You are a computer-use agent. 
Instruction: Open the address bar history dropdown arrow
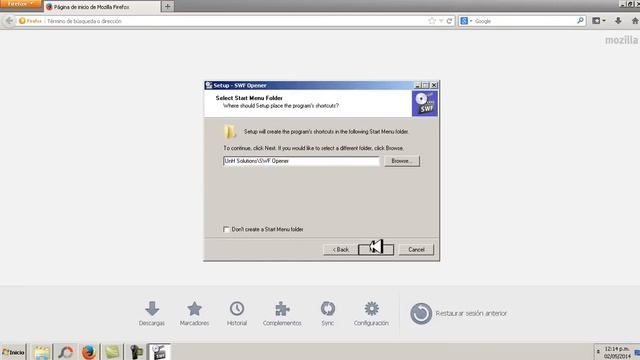(x=441, y=21)
